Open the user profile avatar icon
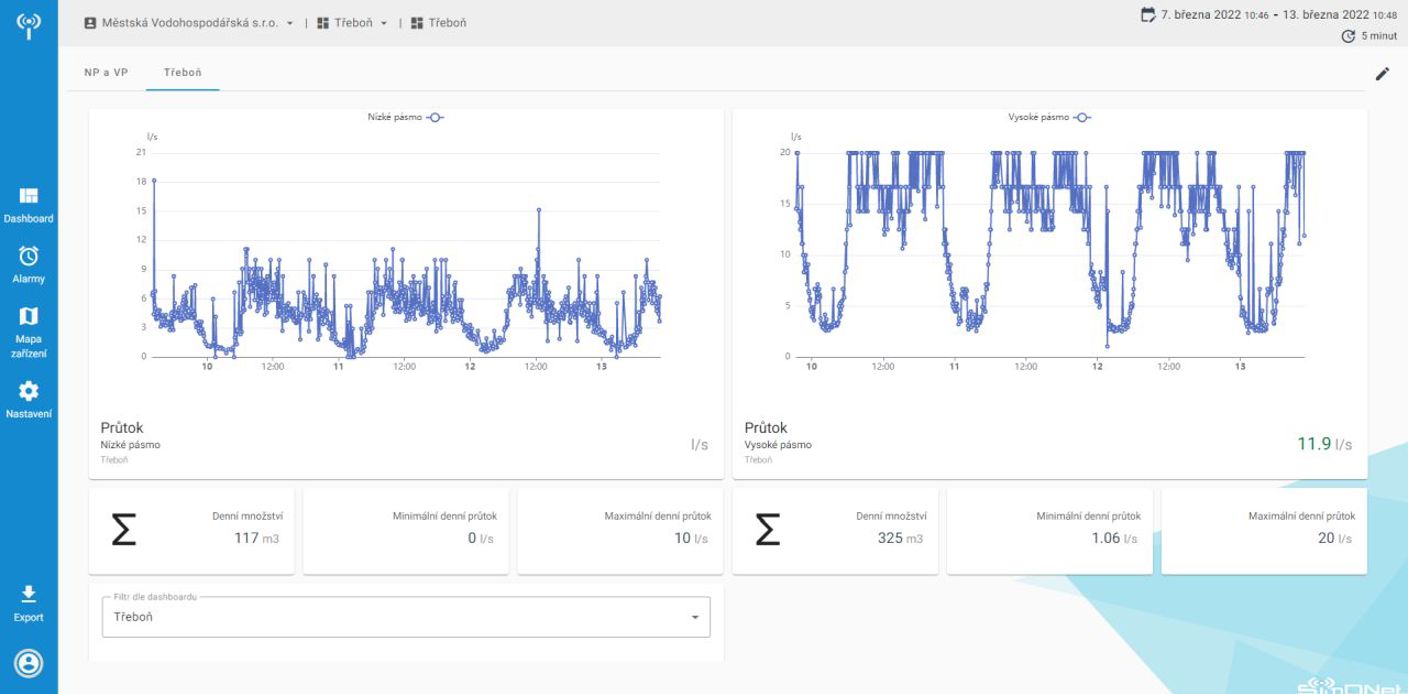Viewport: 1408px width, 694px height. coord(29,663)
